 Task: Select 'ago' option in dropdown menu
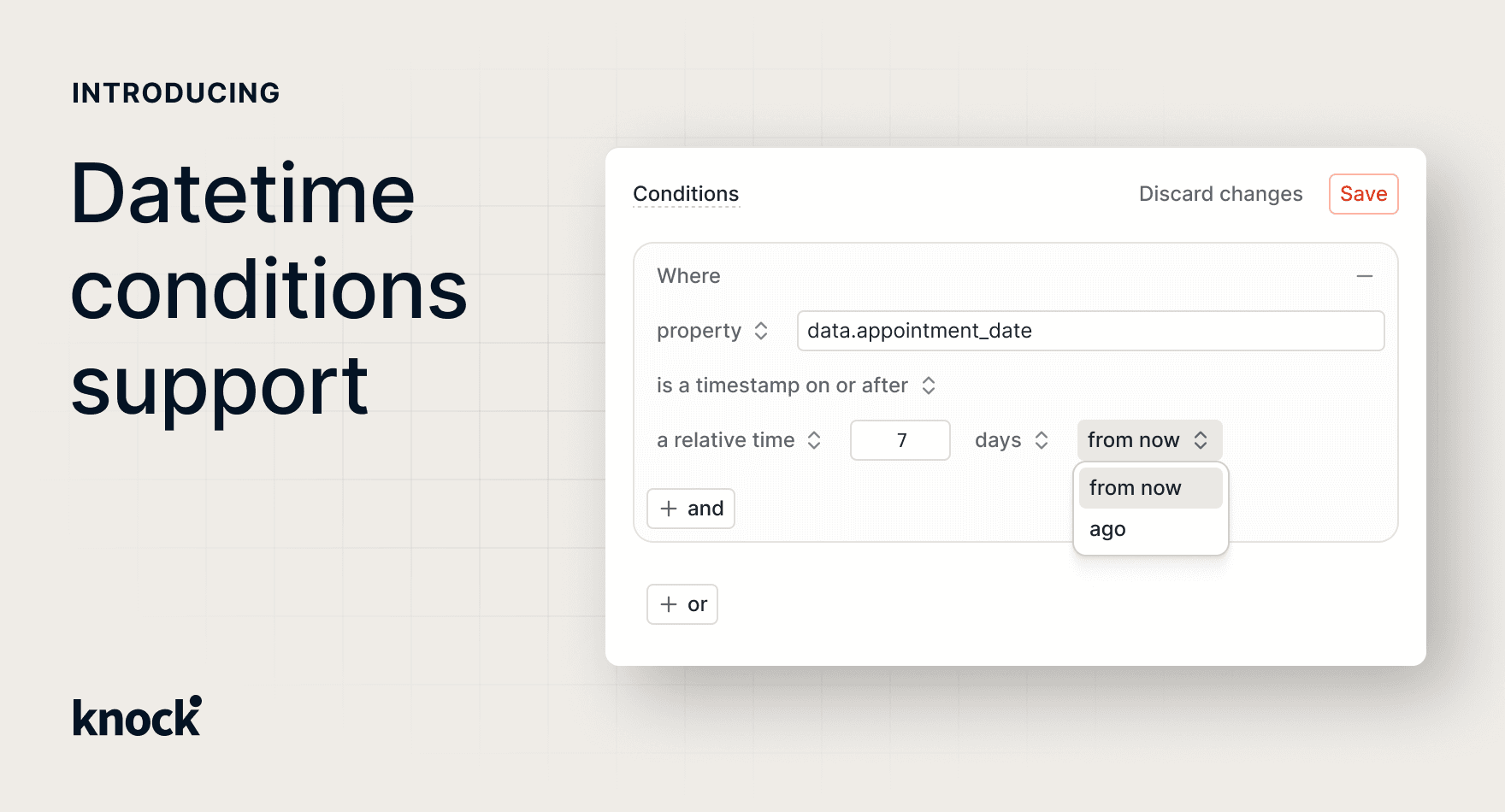tap(1108, 530)
